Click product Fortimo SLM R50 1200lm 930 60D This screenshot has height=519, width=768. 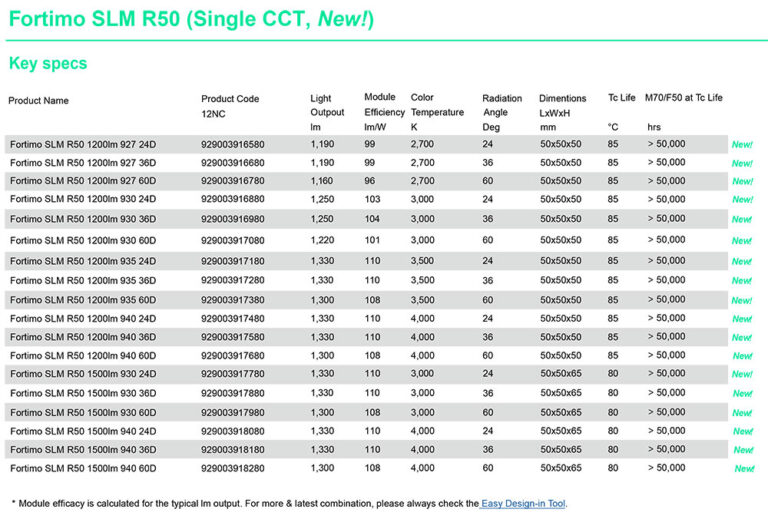pos(83,241)
